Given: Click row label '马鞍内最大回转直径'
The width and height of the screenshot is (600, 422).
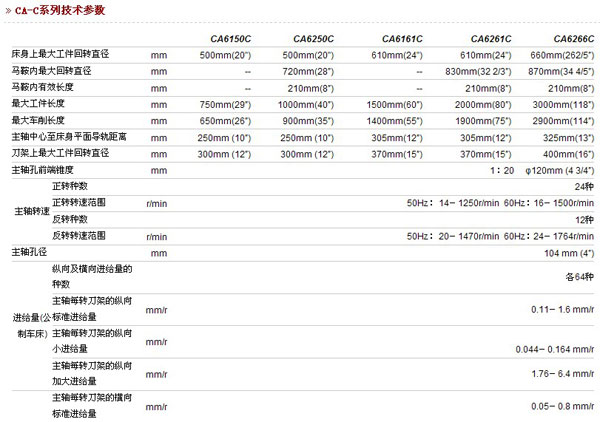Looking at the screenshot, I should click(x=51, y=71).
